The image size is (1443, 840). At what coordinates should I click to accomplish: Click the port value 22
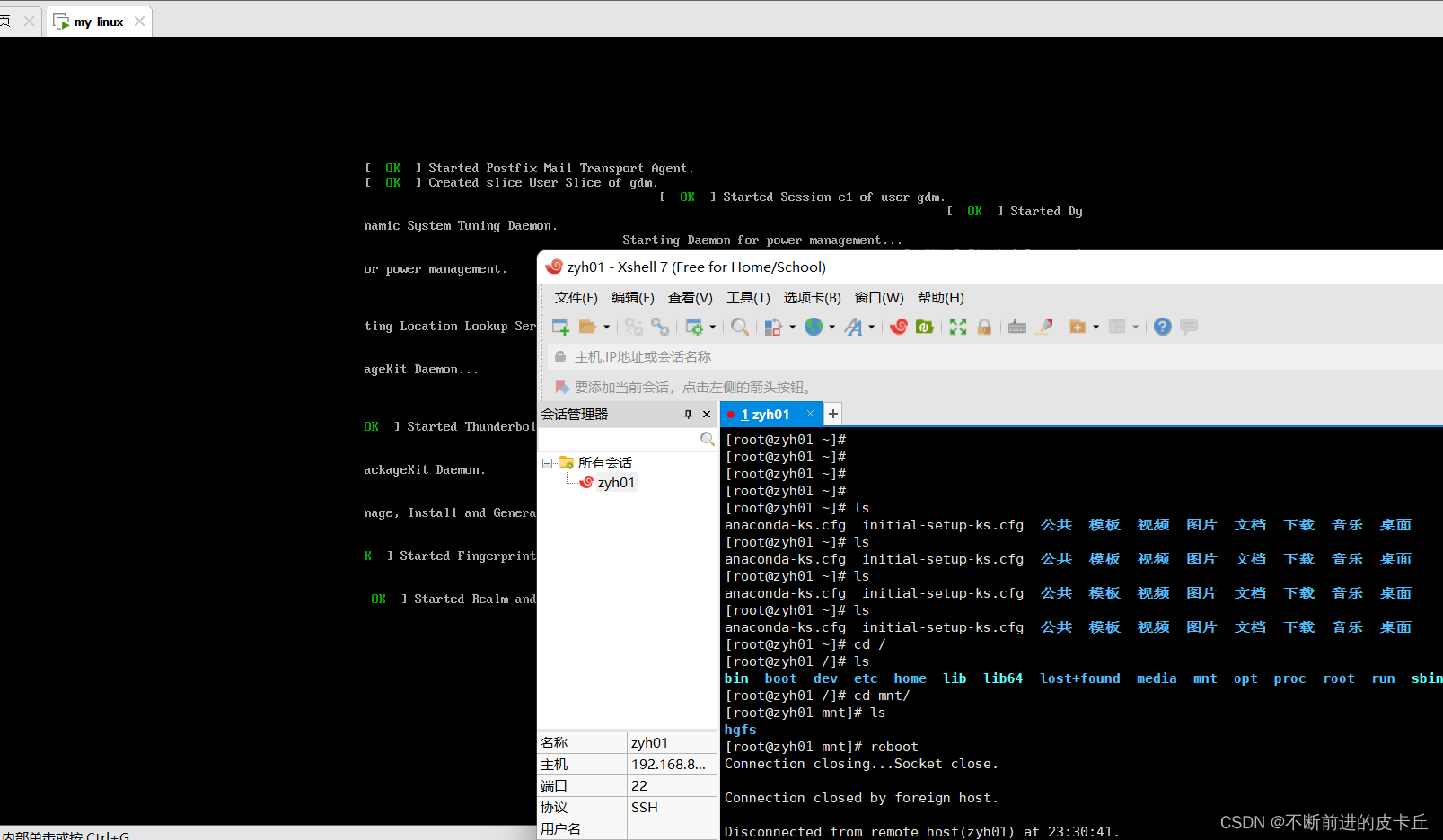click(x=639, y=786)
